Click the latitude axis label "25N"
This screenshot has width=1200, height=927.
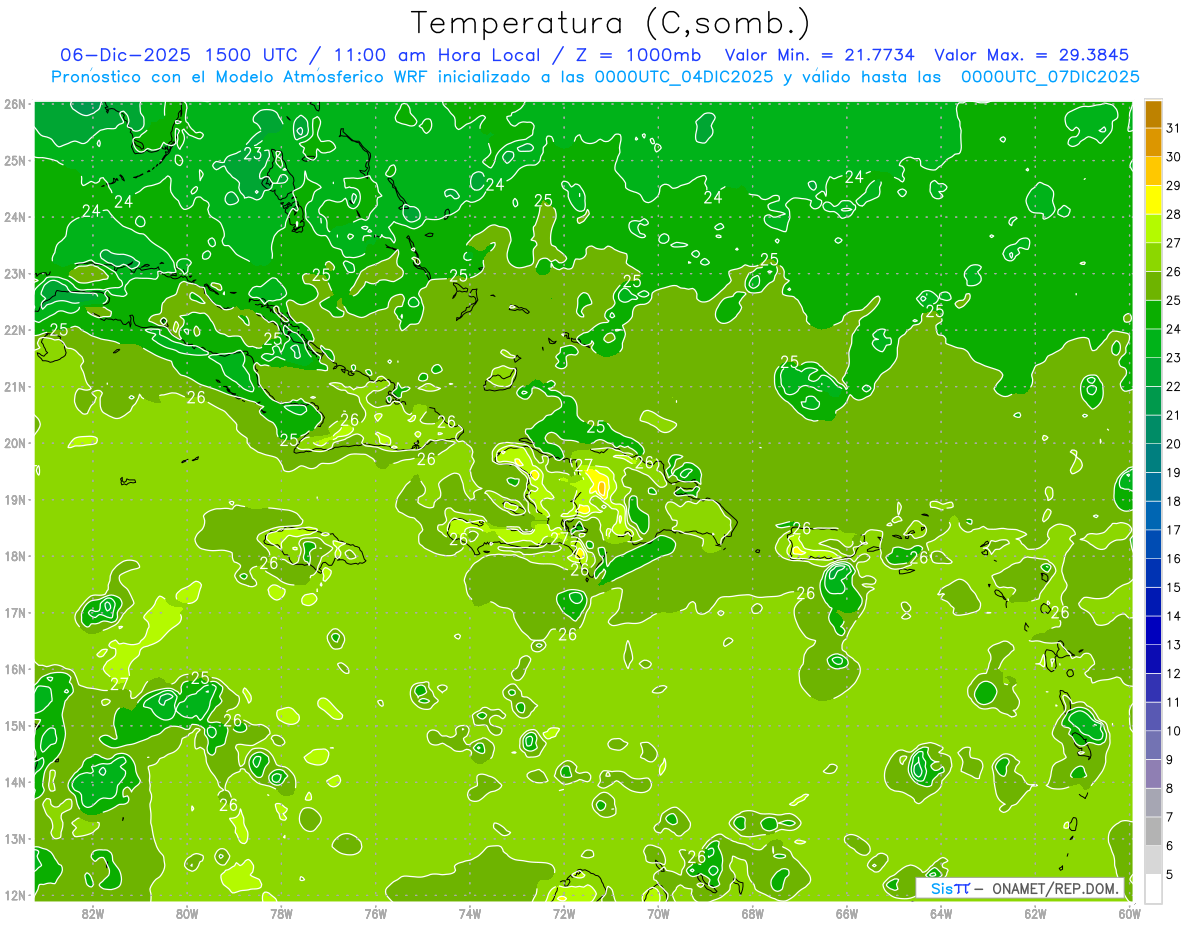(x=15, y=160)
